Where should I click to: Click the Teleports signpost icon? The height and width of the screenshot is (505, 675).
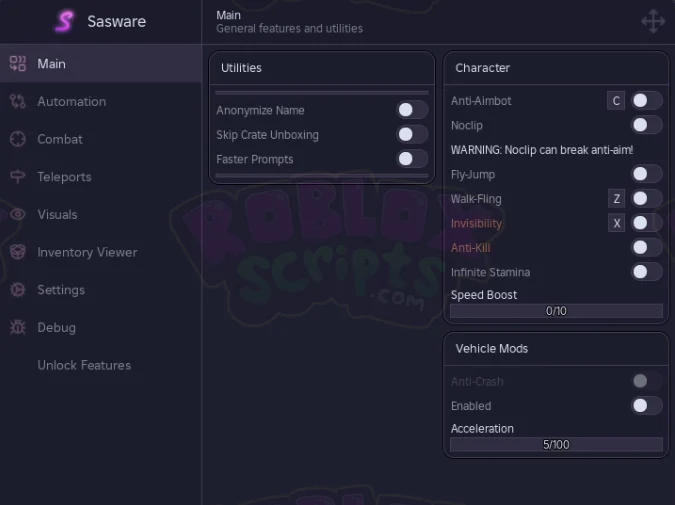pos(18,177)
